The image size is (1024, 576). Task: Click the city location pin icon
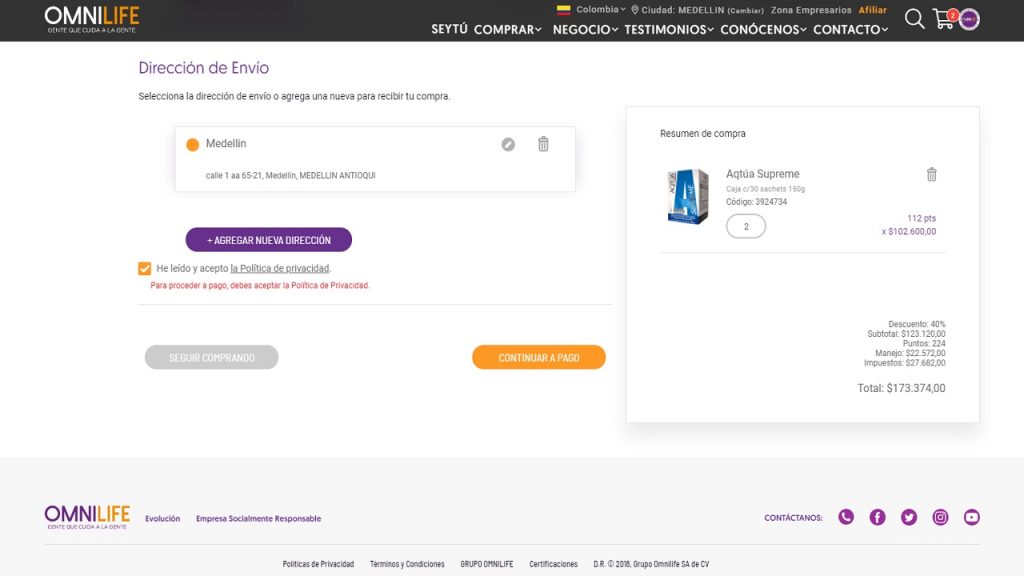pyautogui.click(x=634, y=10)
